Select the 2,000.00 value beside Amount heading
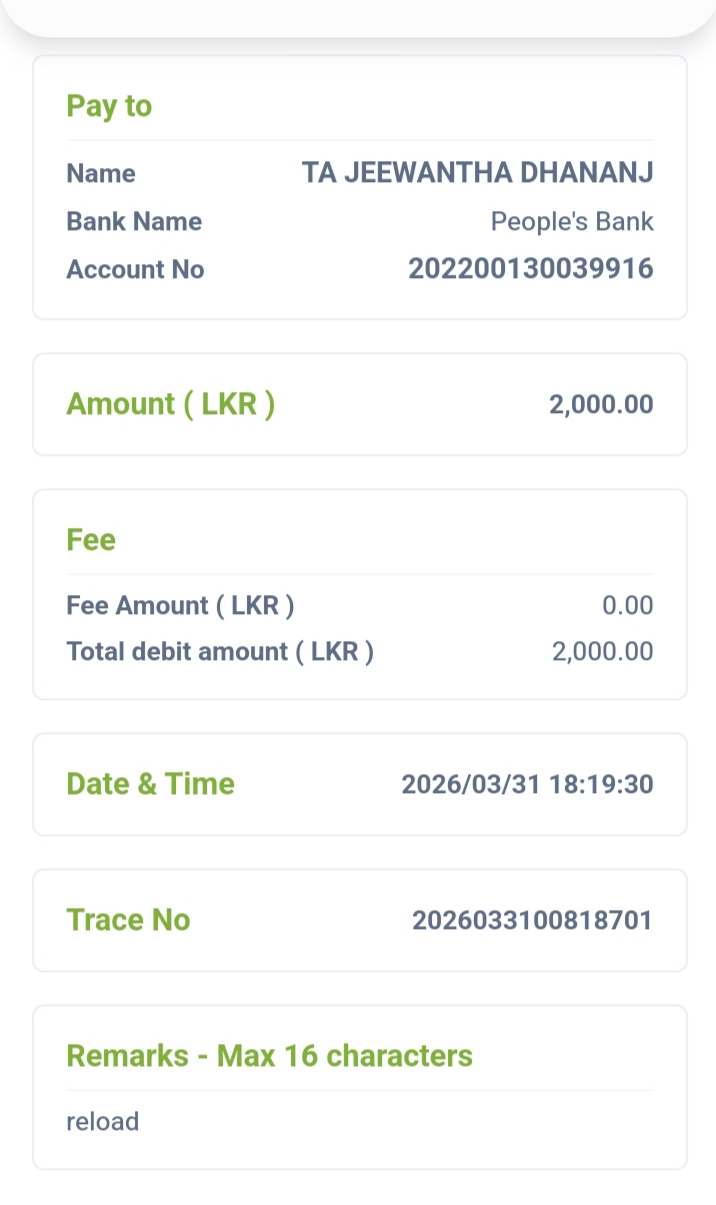 tap(600, 404)
